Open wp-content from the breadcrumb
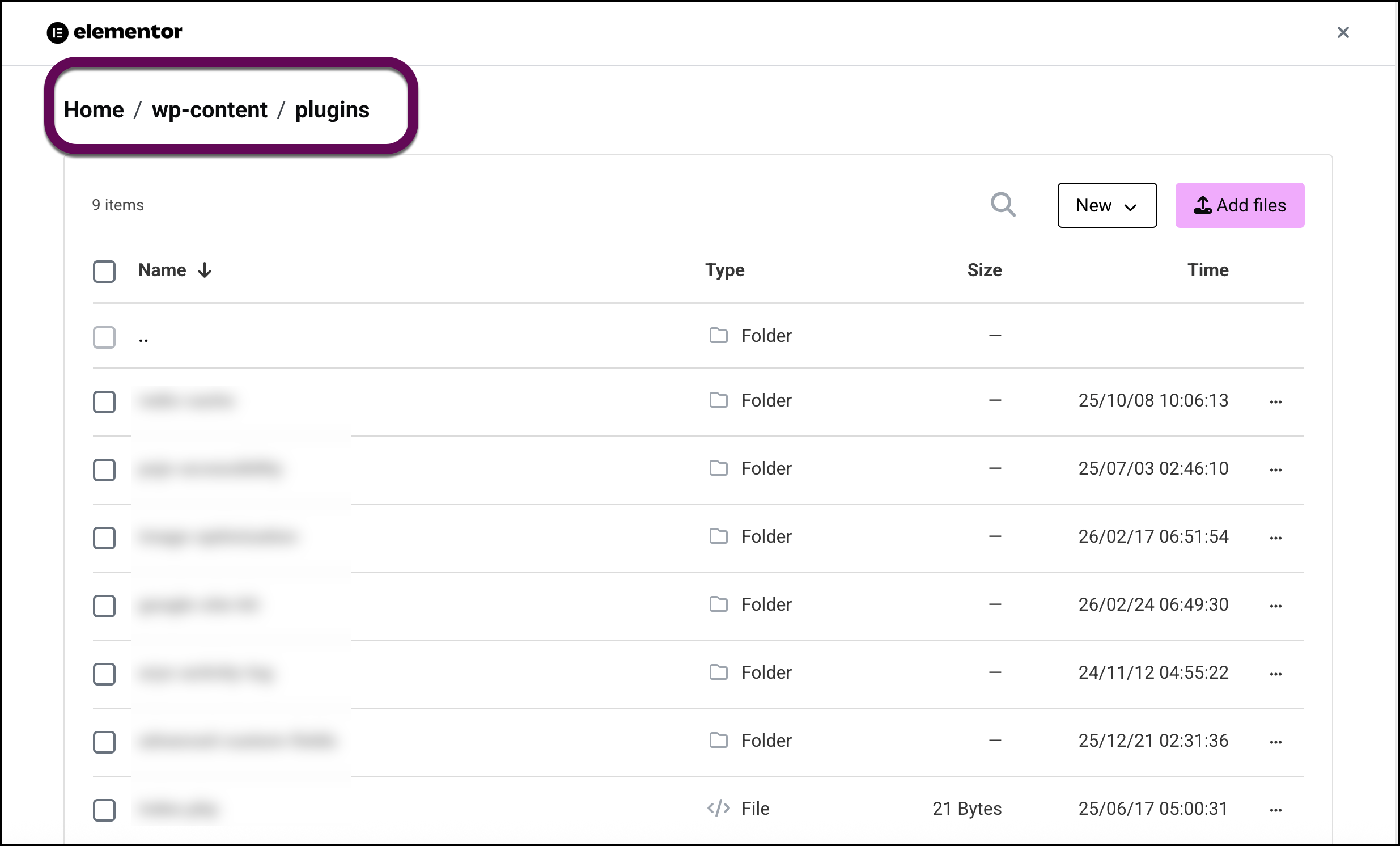The height and width of the screenshot is (846, 1400). (x=209, y=110)
